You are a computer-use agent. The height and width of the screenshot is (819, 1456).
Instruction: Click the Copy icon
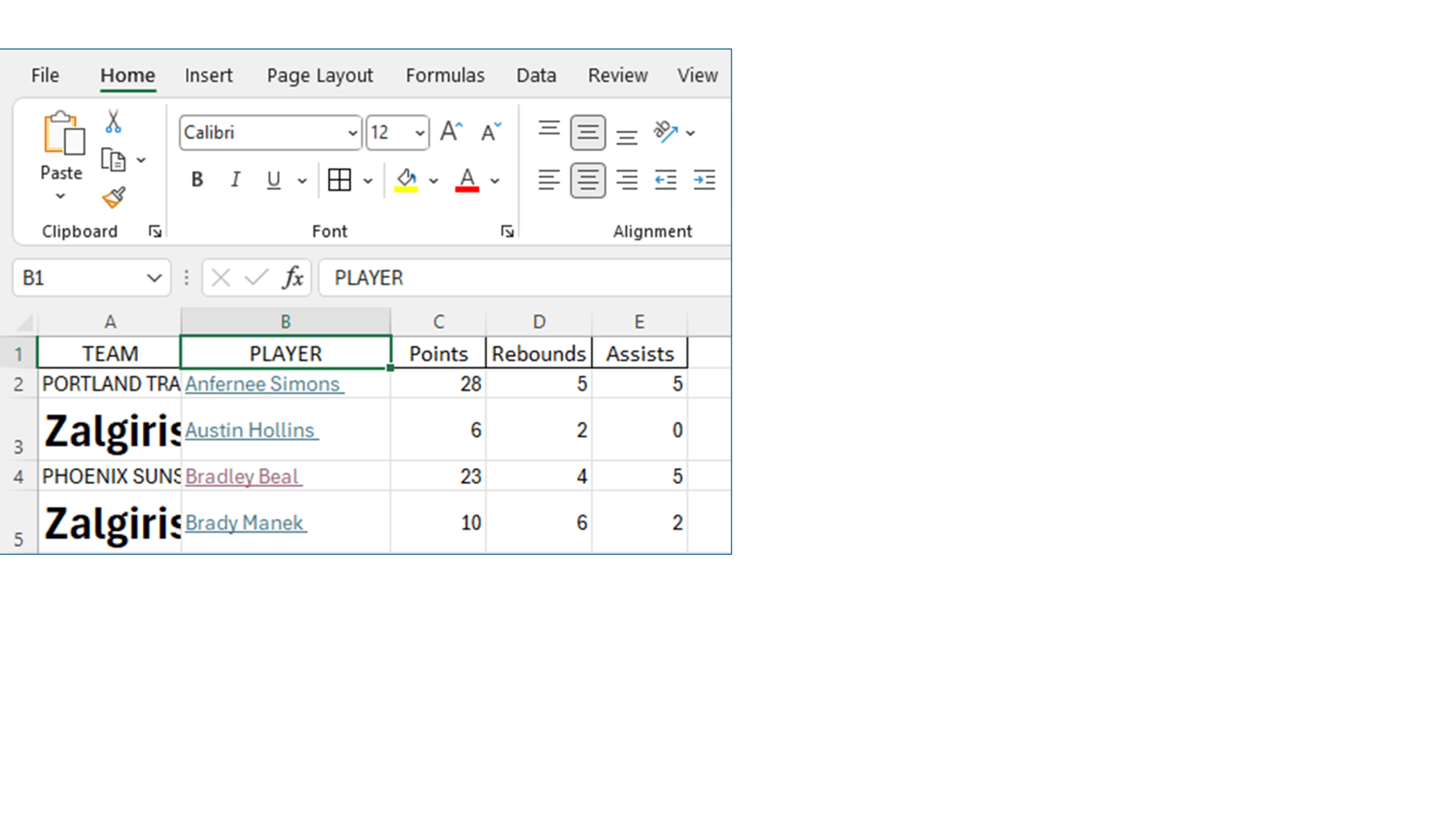point(113,160)
